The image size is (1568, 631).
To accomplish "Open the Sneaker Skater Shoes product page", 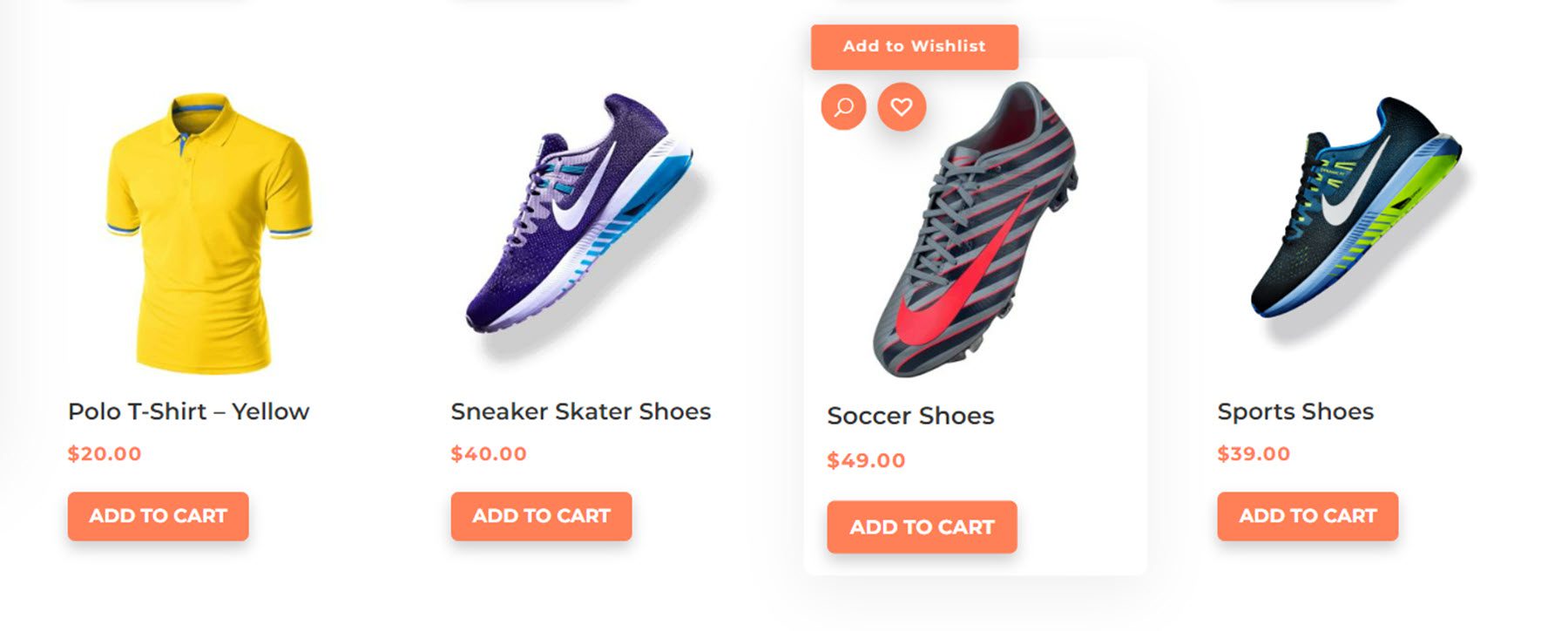I will [580, 410].
